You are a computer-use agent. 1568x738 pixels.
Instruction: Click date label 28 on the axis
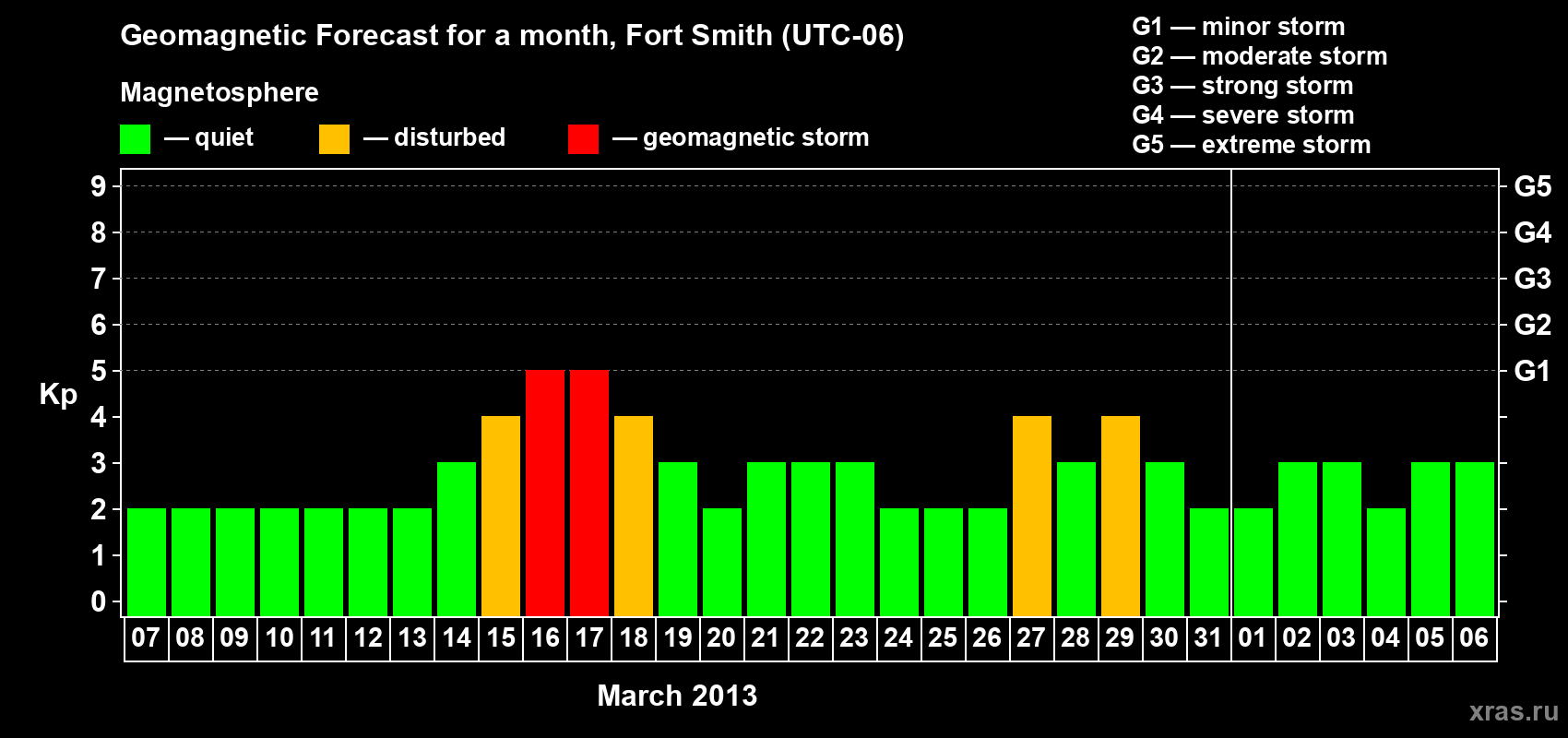tap(1075, 637)
